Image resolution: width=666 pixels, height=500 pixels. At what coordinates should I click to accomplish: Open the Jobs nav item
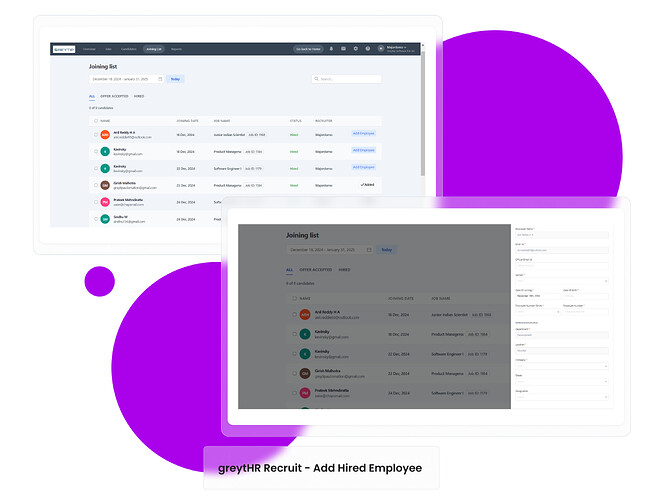[x=108, y=49]
